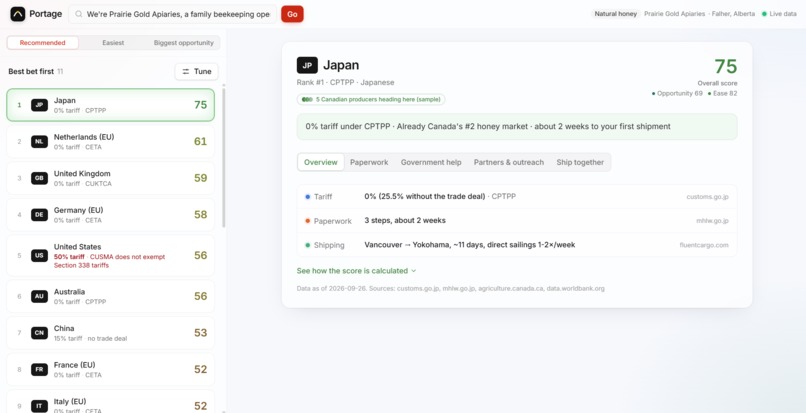The height and width of the screenshot is (413, 806).
Task: Select the Biggest opportunity sort option
Action: [x=184, y=43]
